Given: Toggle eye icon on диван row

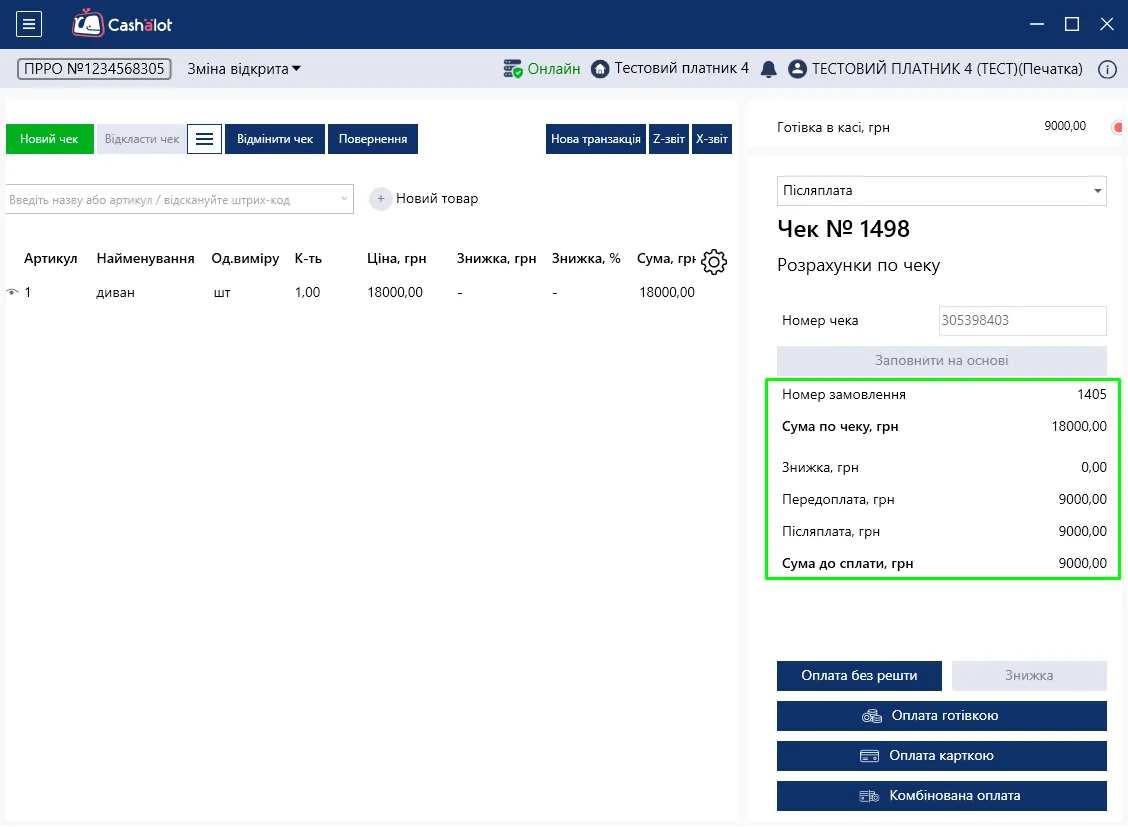Looking at the screenshot, I should (x=12, y=292).
